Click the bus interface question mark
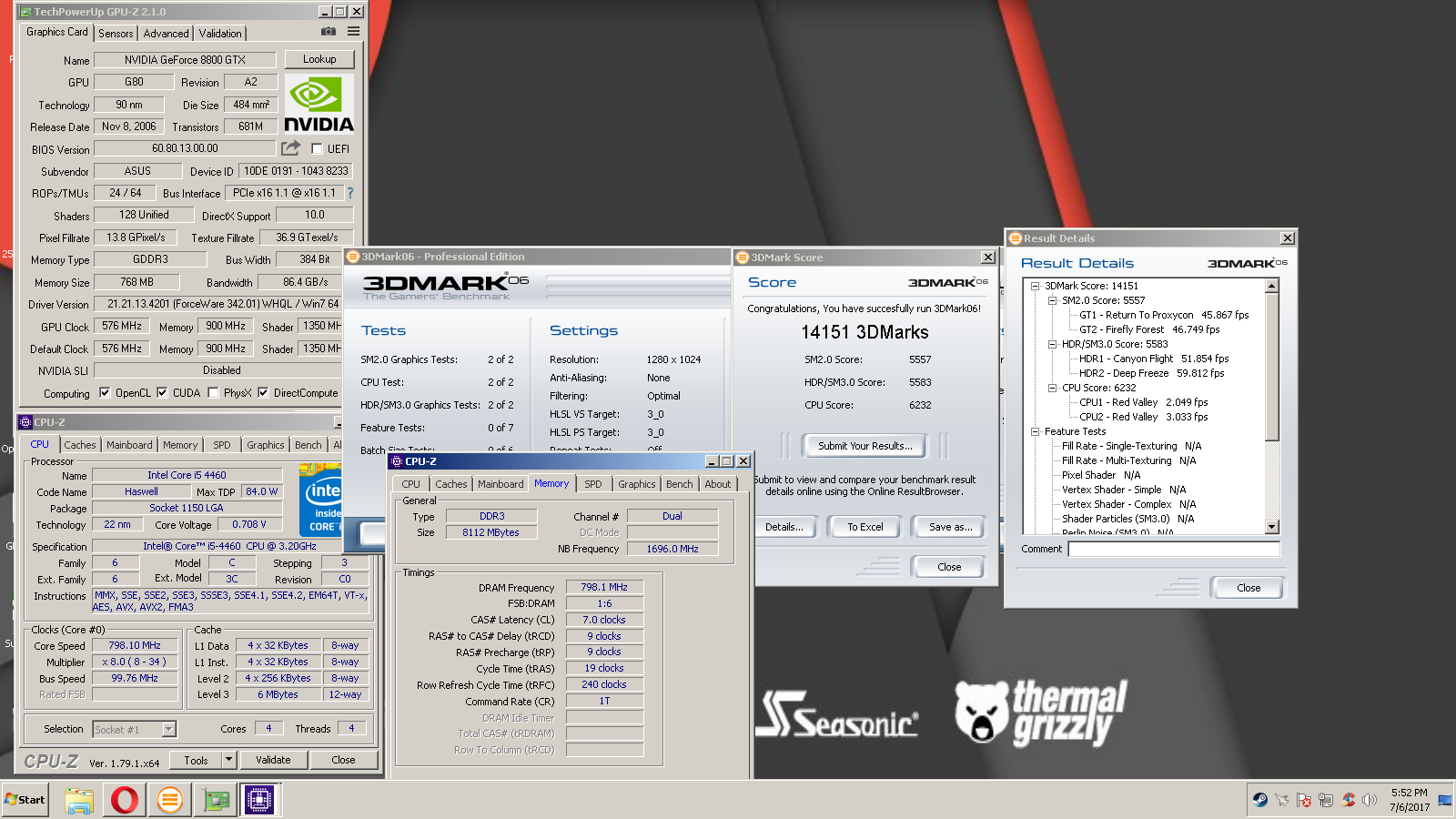This screenshot has height=819, width=1456. click(x=349, y=193)
